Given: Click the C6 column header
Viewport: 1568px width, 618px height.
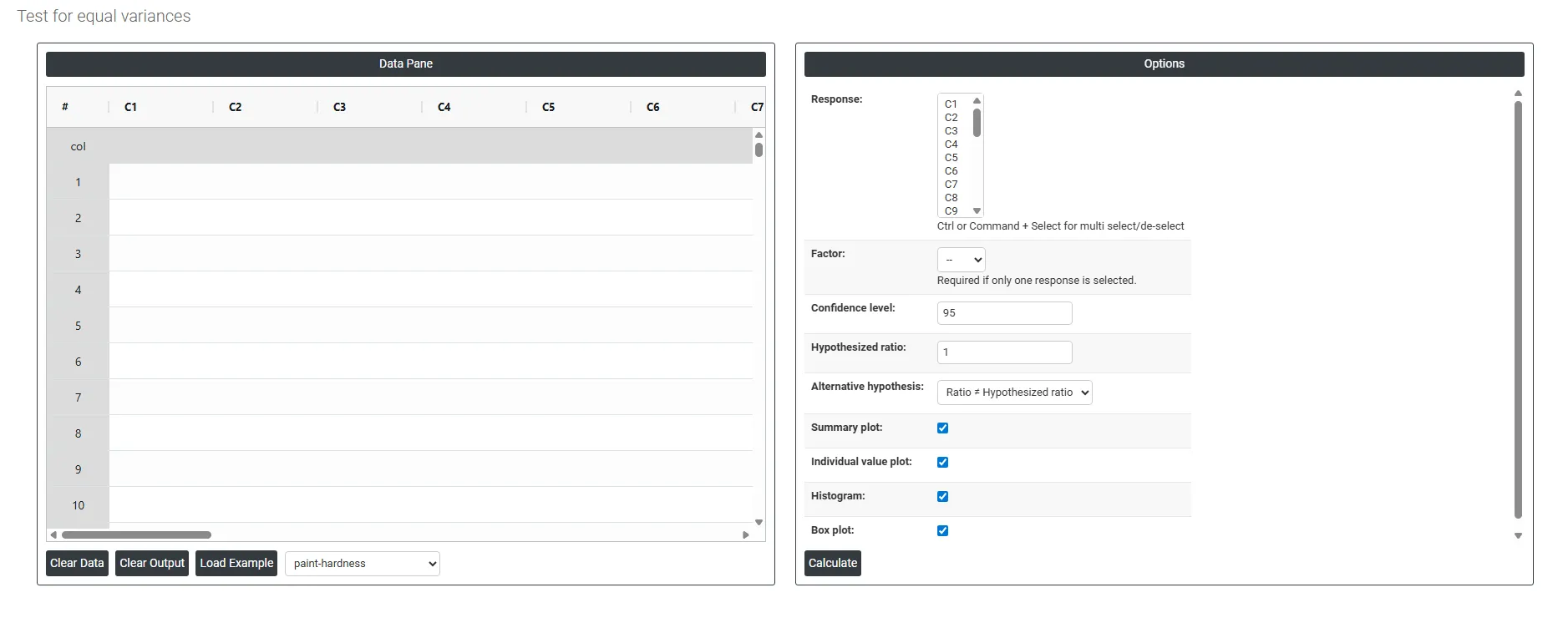Looking at the screenshot, I should coord(683,107).
